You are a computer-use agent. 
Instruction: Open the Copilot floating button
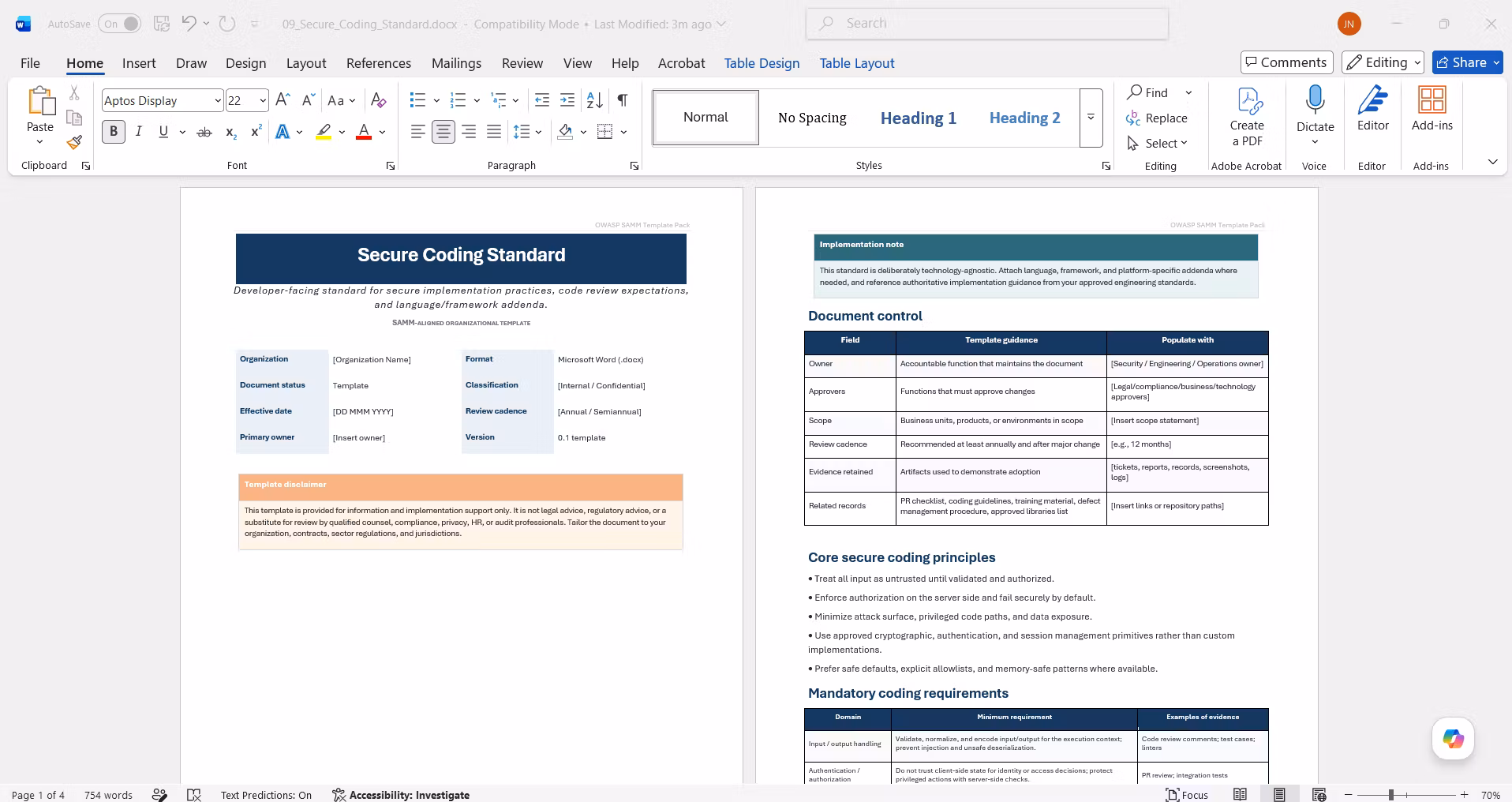click(x=1454, y=739)
